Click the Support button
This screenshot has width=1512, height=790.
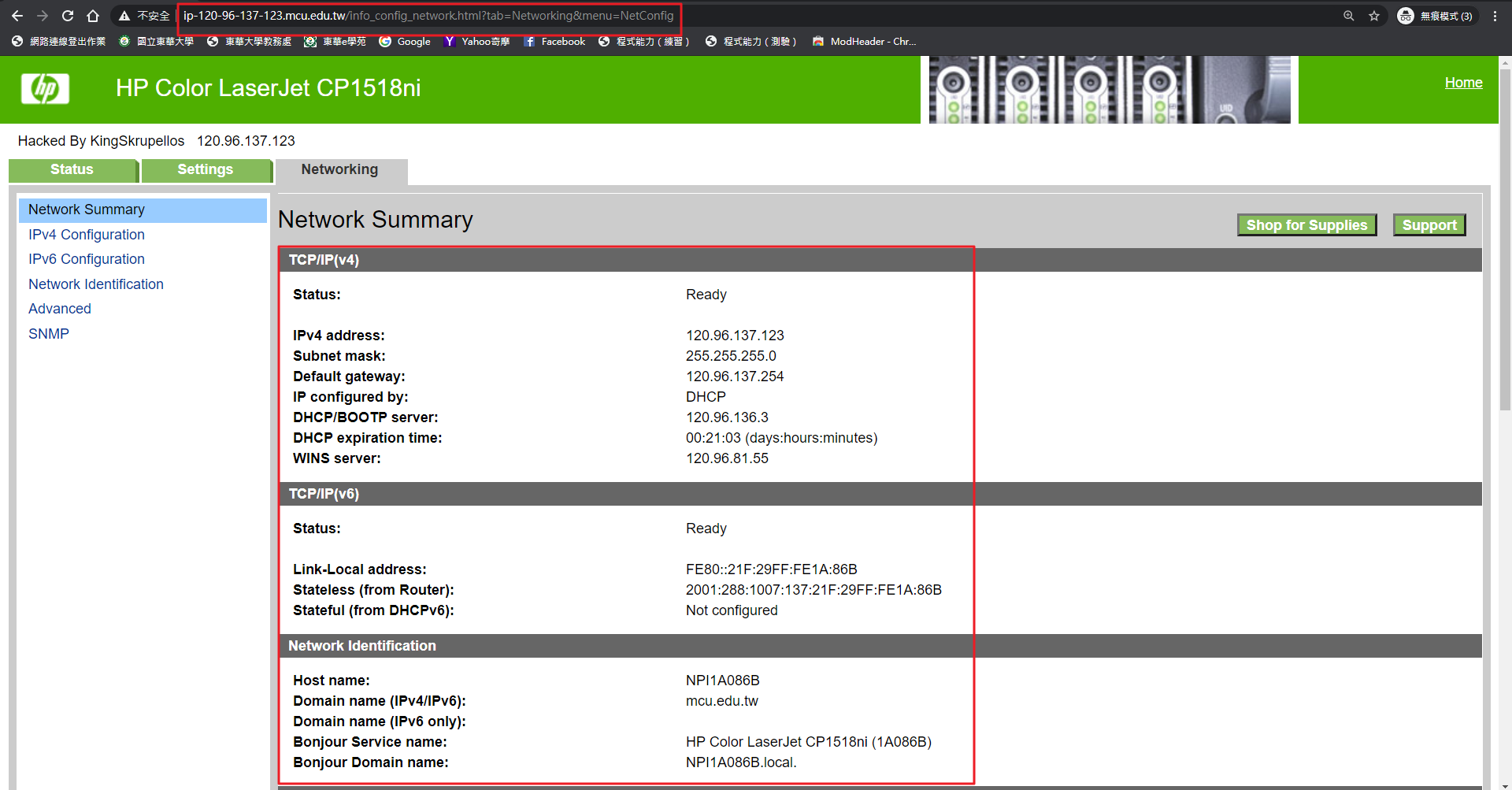click(1429, 225)
